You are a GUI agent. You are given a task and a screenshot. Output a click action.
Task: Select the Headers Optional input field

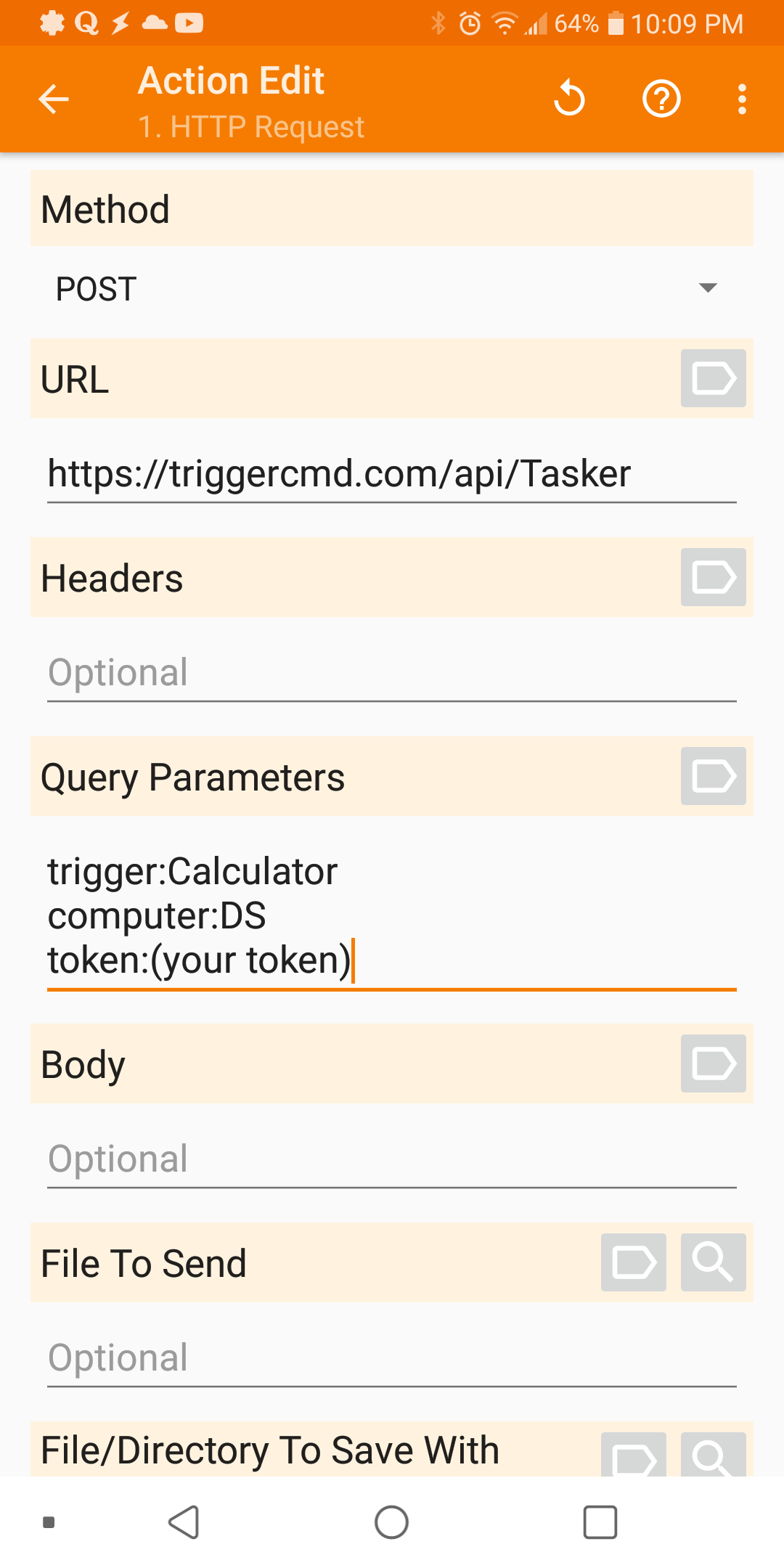coord(392,674)
